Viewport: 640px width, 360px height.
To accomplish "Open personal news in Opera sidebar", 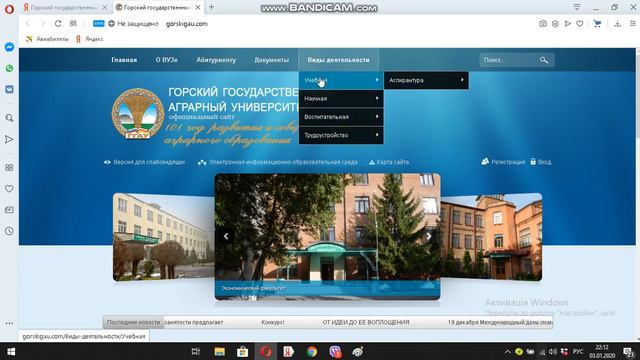I will (x=9, y=210).
